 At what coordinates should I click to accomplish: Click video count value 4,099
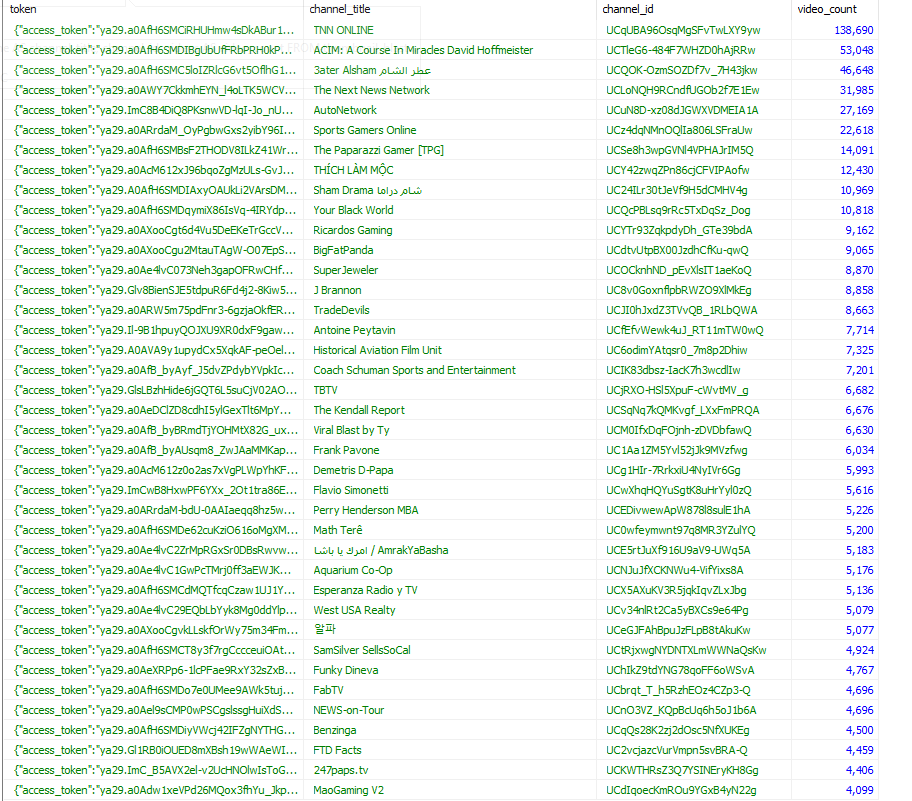click(860, 791)
